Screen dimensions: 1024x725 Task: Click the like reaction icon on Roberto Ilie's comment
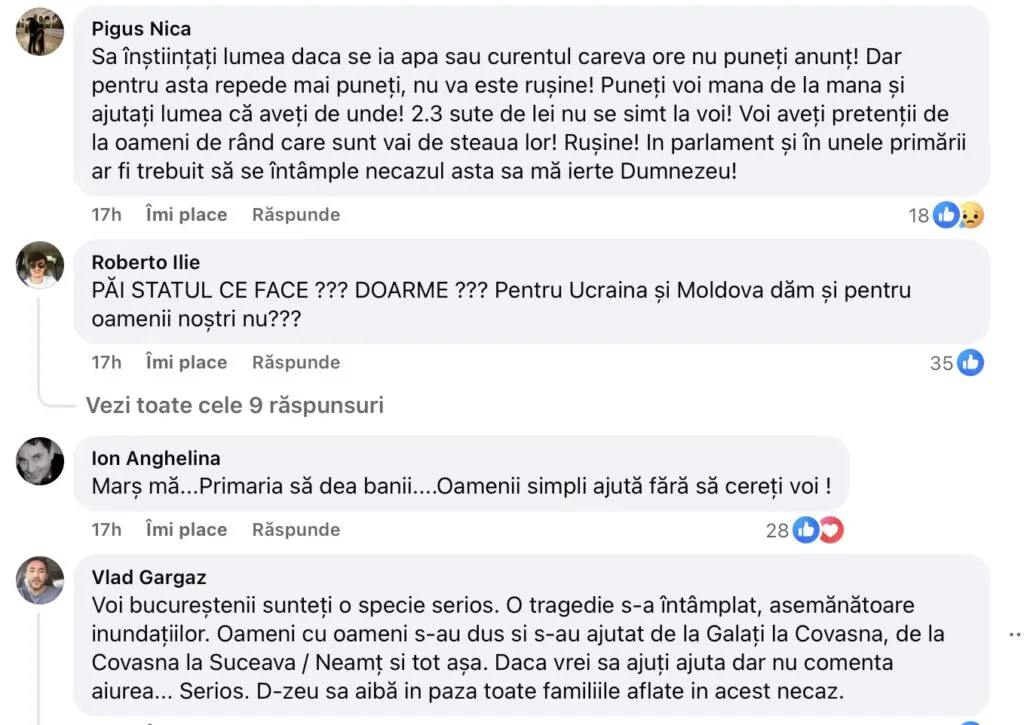[x=970, y=363]
